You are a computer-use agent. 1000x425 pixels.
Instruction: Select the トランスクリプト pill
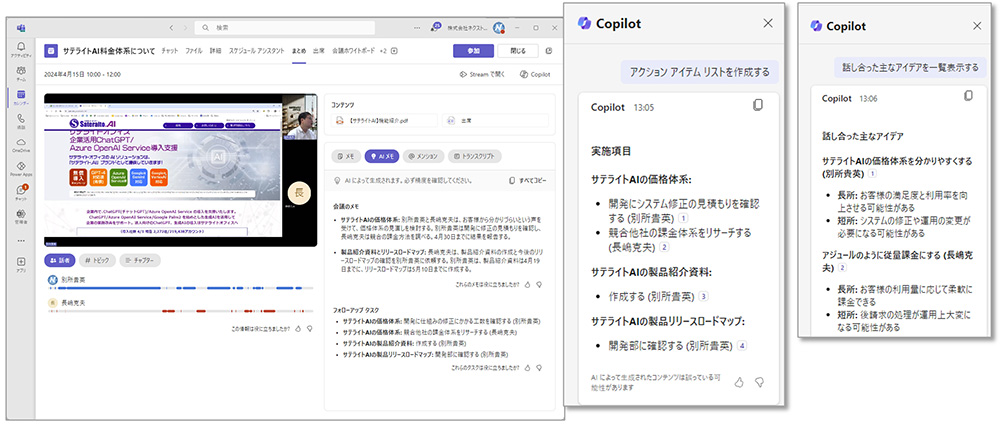click(474, 156)
